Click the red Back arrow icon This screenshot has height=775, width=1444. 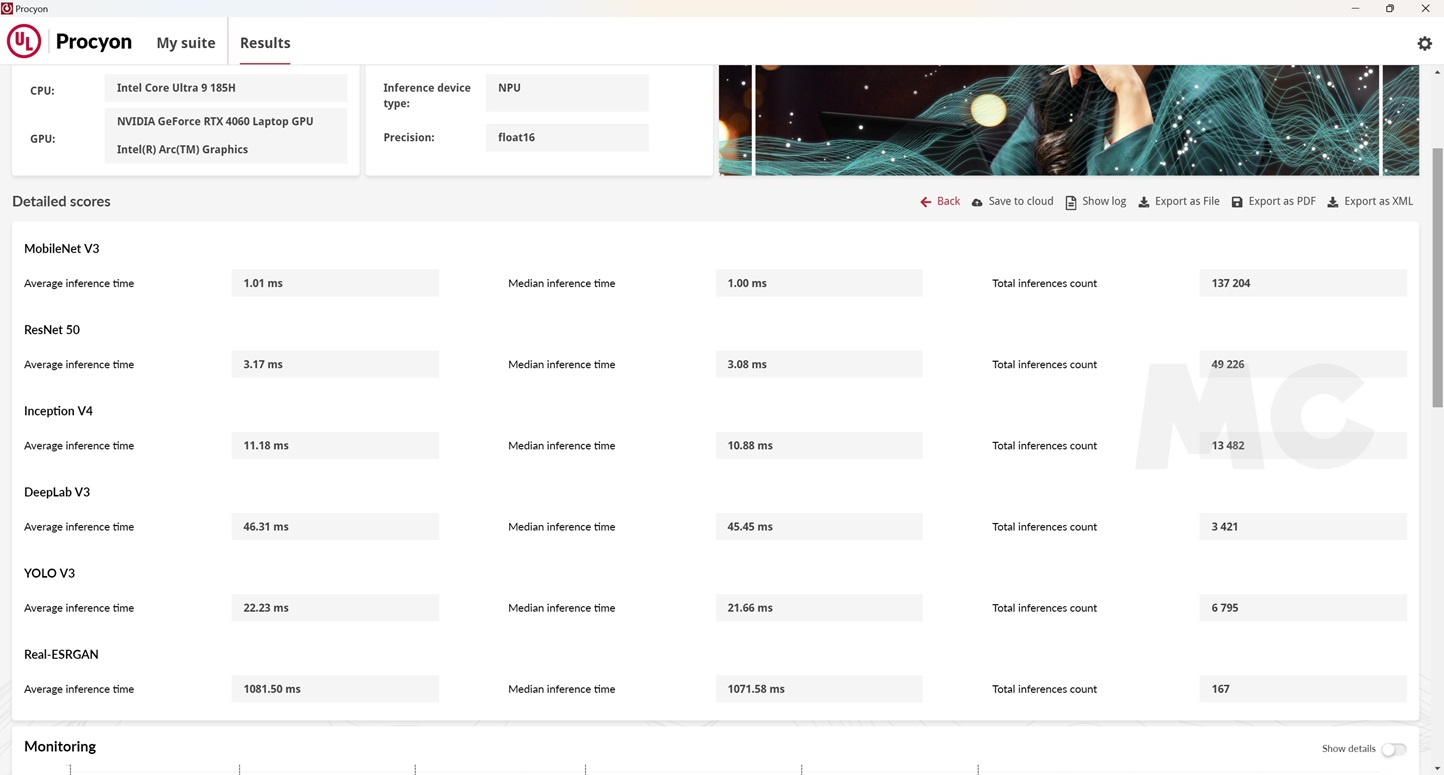(x=925, y=202)
